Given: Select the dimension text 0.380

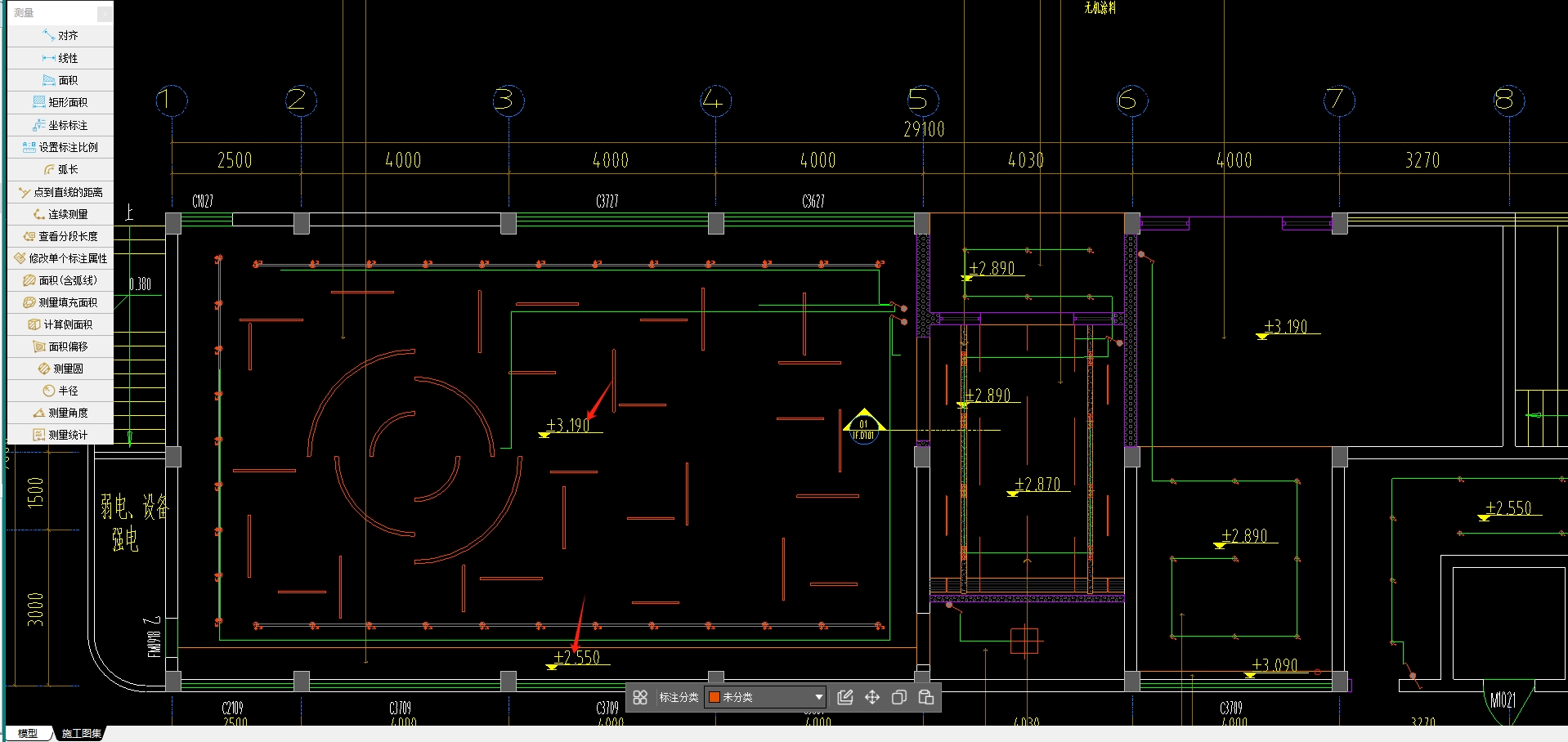Looking at the screenshot, I should pos(141,284).
